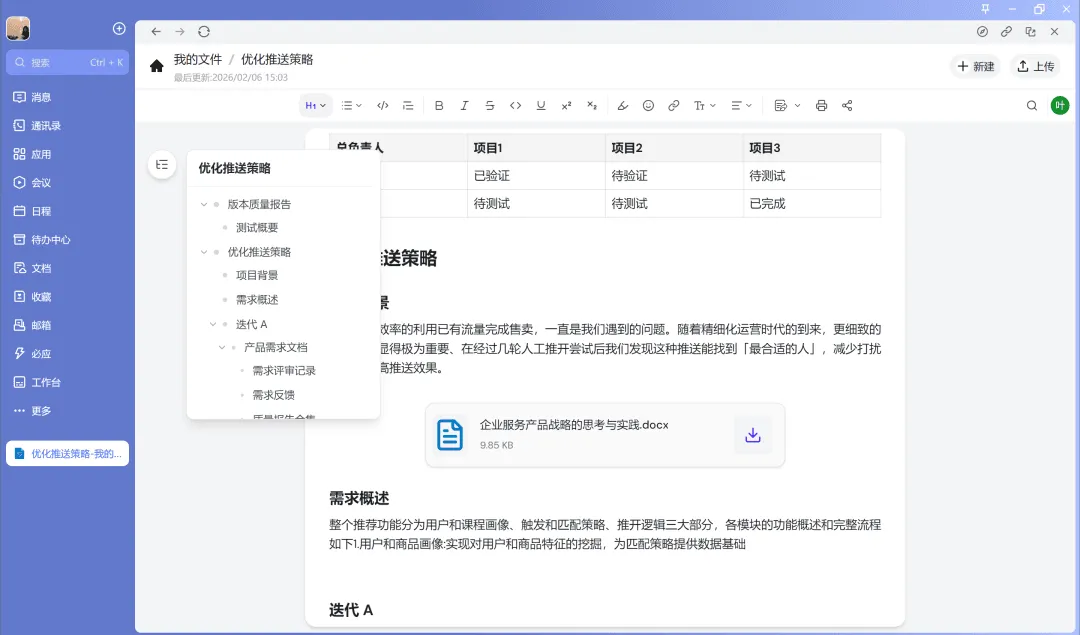
Task: Open the font size dropdown
Action: click(705, 105)
